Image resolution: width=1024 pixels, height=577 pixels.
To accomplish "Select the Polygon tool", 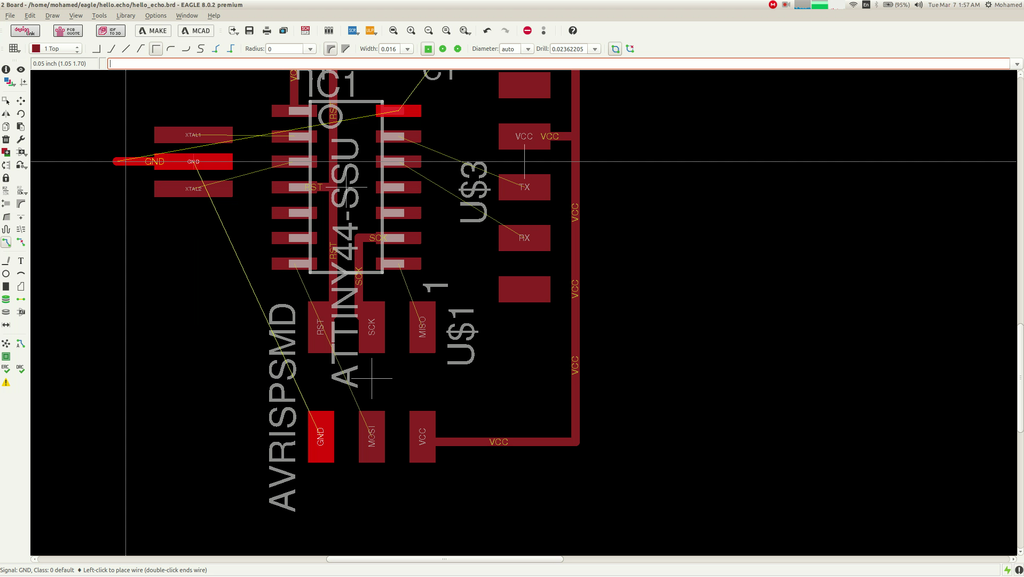I will [x=21, y=286].
